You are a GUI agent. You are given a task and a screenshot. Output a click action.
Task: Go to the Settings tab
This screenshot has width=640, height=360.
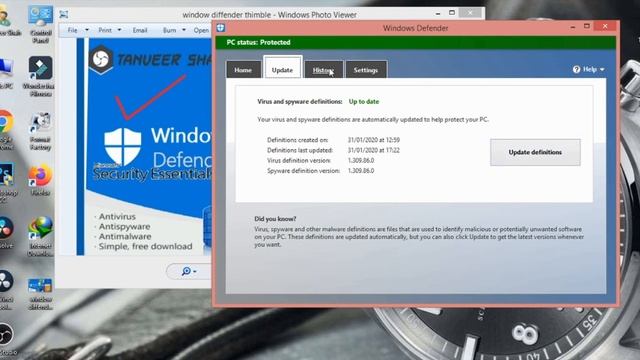(366, 70)
